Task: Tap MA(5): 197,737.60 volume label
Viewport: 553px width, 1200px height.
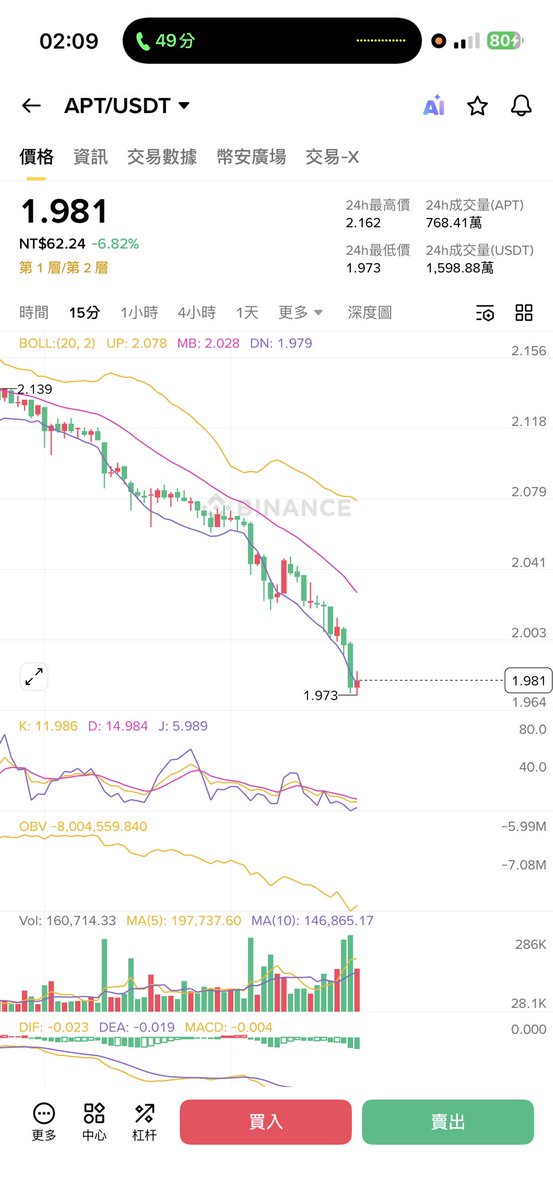Action: click(183, 920)
